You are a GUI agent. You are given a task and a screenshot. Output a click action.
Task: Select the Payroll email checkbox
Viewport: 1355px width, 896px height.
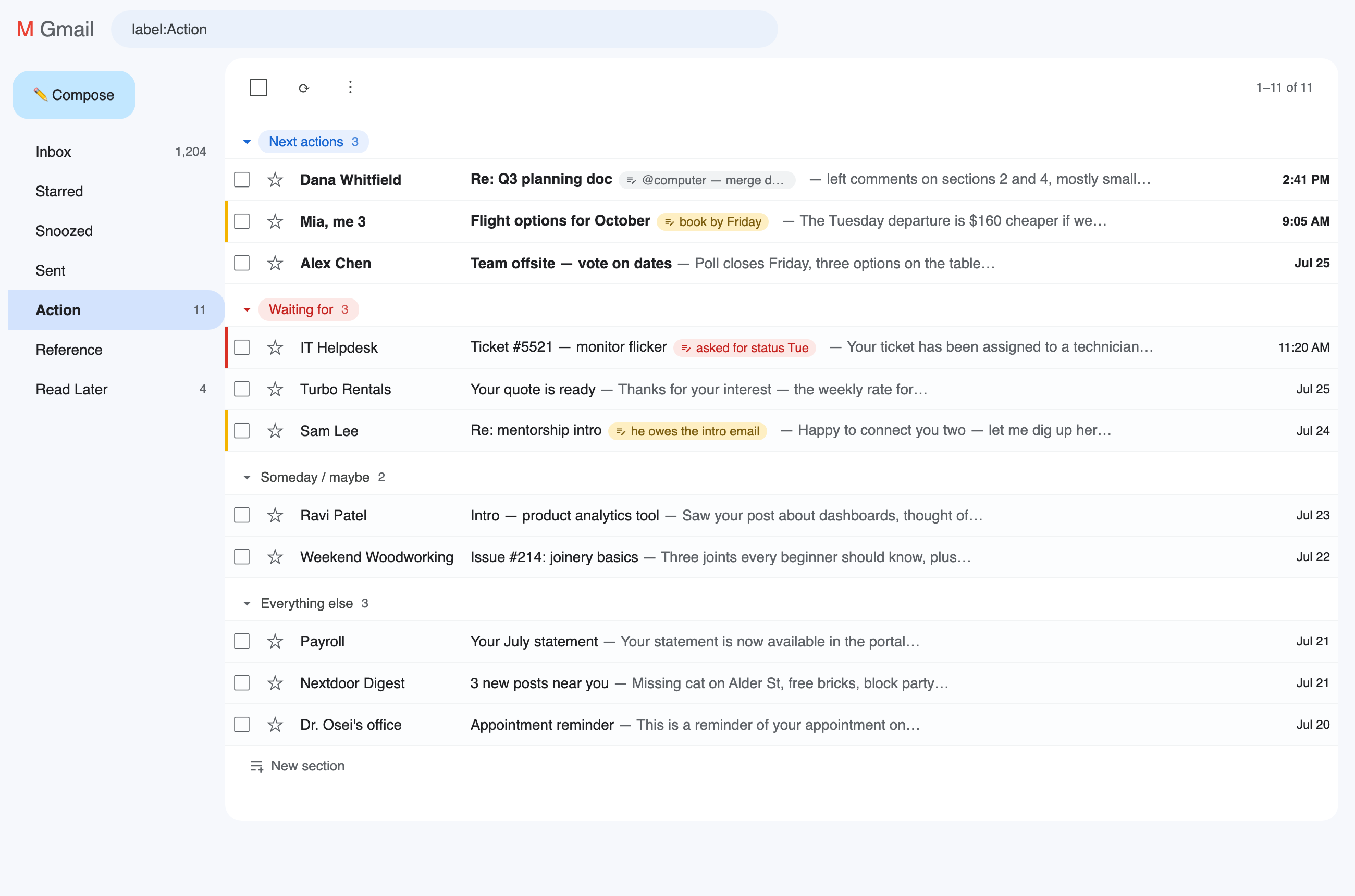pos(242,641)
